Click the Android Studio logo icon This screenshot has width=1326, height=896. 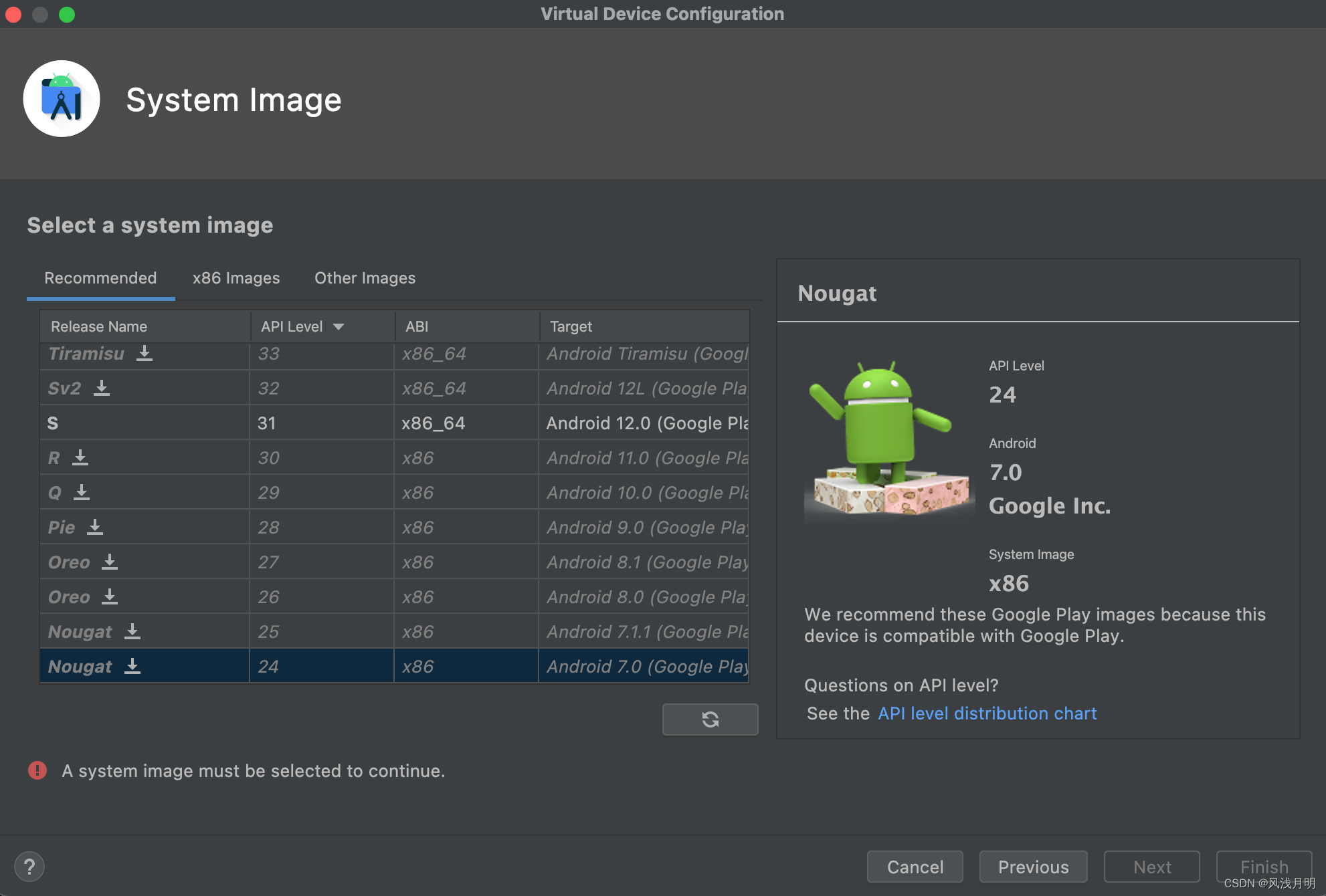click(x=62, y=99)
